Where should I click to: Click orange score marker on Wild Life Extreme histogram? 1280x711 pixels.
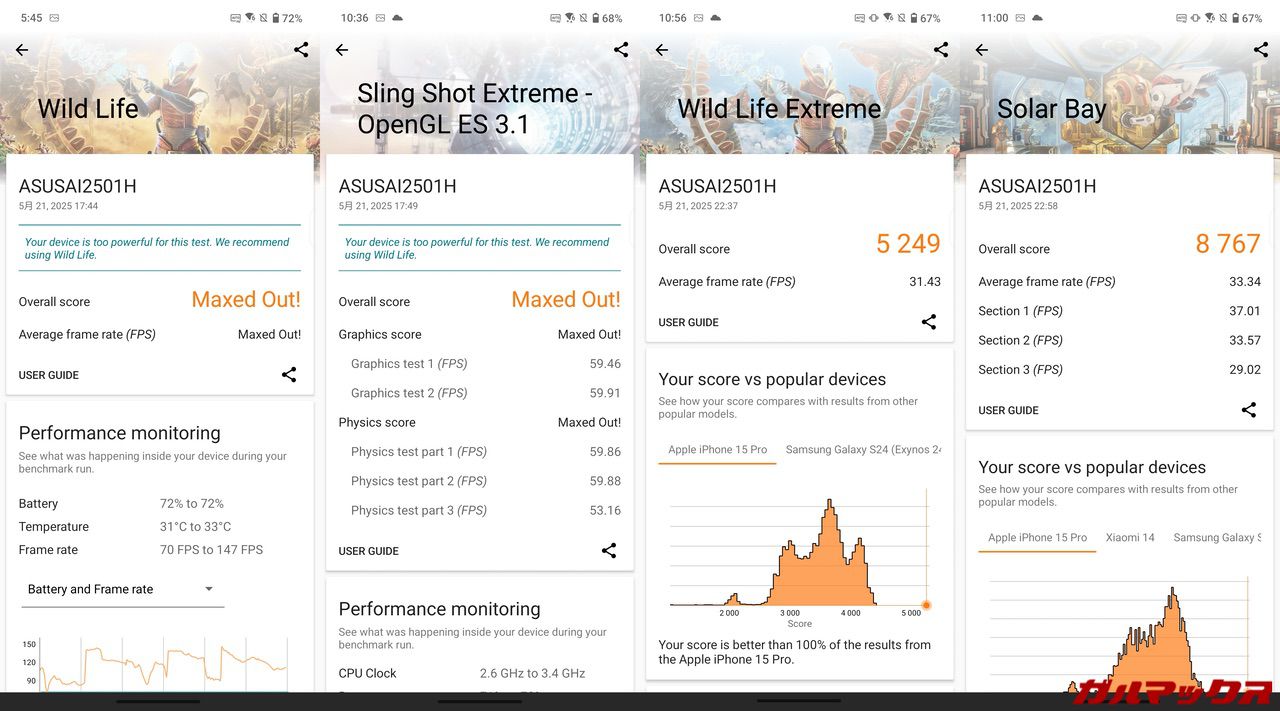pyautogui.click(x=926, y=605)
